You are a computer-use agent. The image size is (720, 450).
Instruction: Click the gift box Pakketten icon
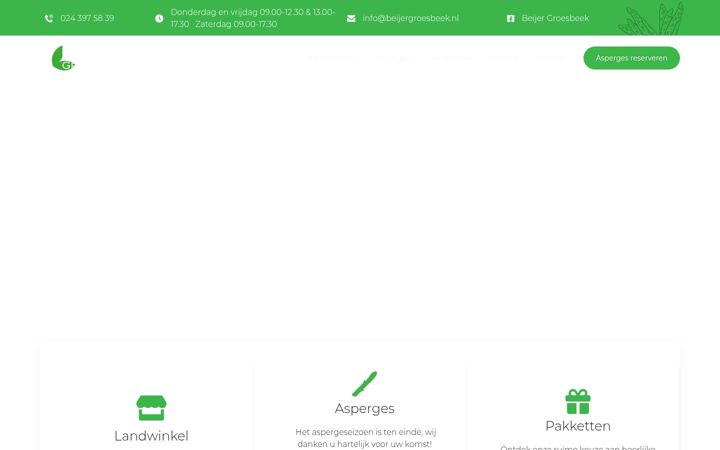pyautogui.click(x=578, y=402)
